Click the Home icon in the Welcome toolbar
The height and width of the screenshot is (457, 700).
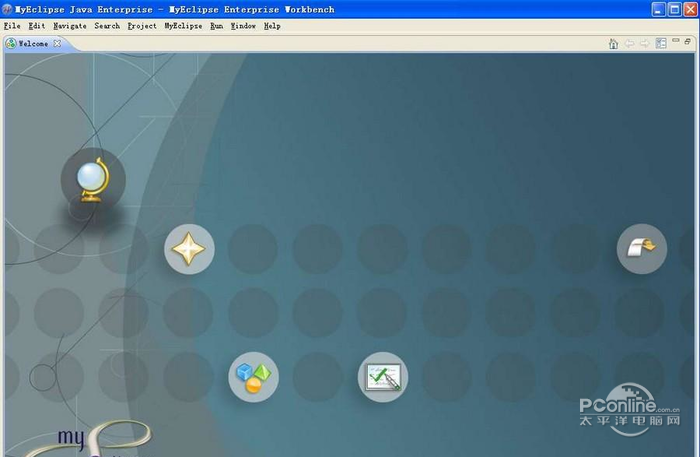613,43
